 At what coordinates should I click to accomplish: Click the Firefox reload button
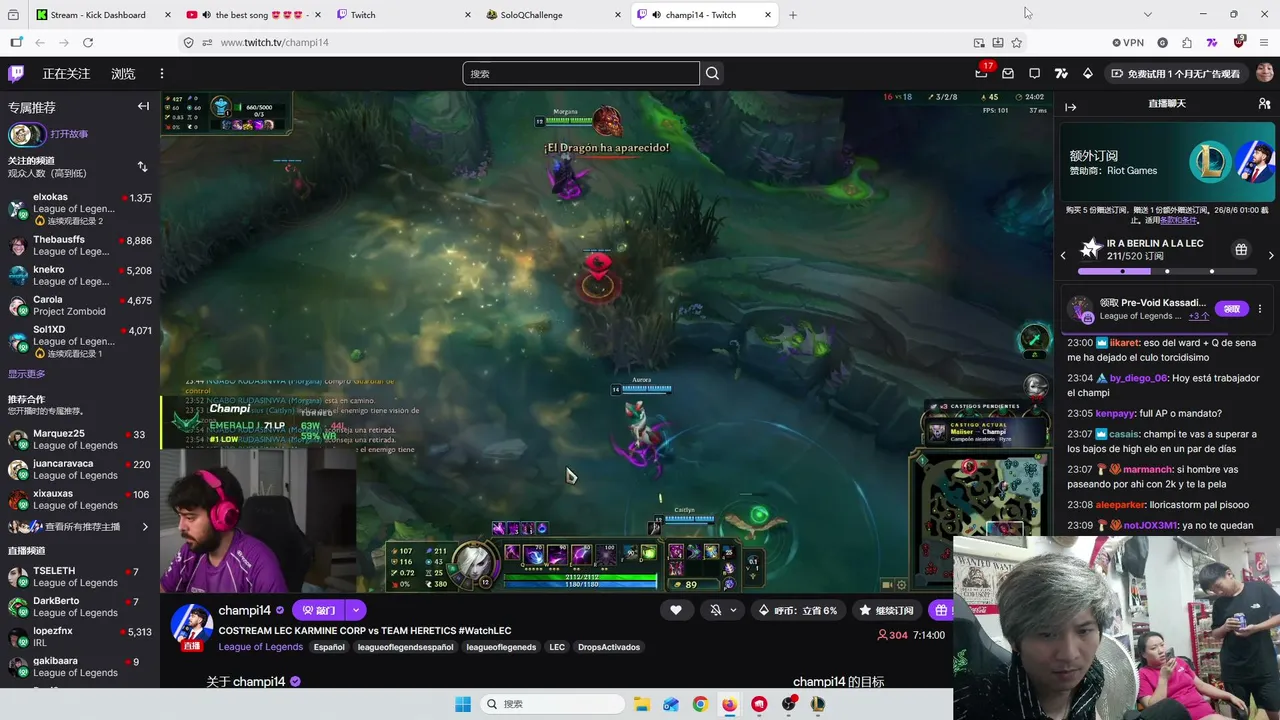(88, 42)
